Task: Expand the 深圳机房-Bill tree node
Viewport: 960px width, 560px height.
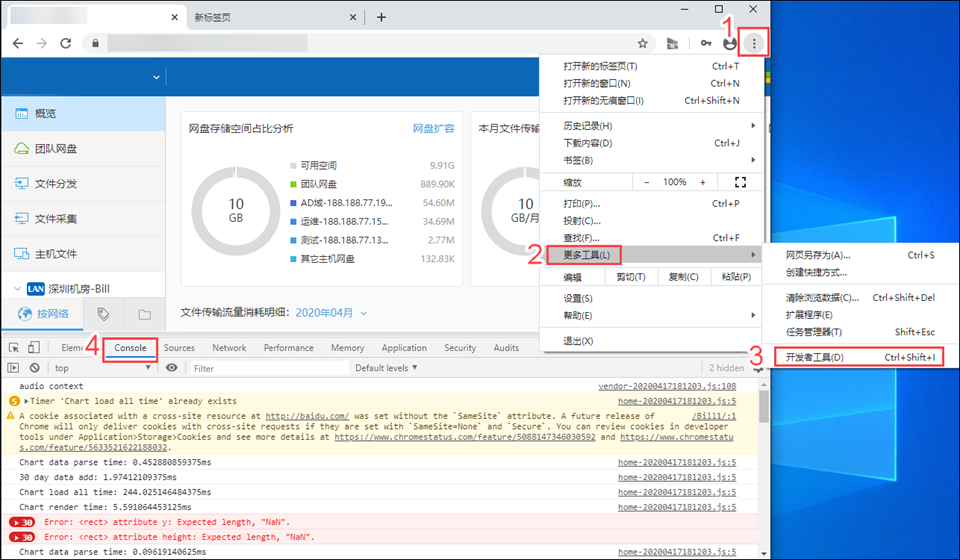Action: 17,289
